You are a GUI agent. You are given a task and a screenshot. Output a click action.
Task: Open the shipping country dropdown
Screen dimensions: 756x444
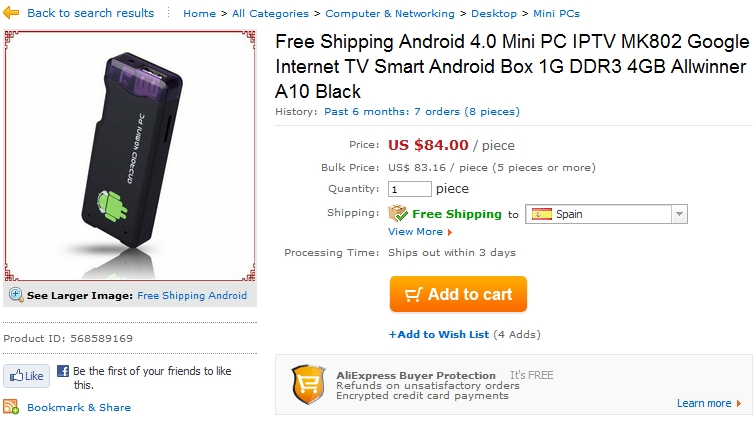pos(679,214)
